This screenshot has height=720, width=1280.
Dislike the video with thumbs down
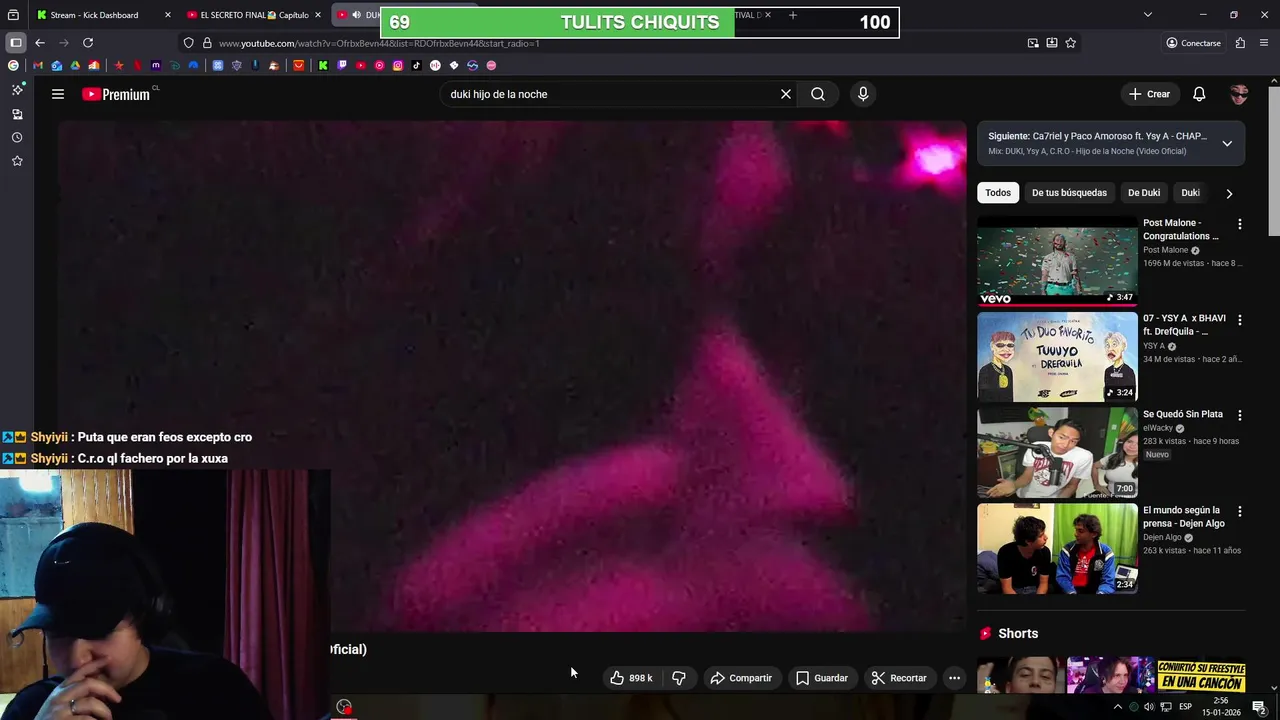[679, 678]
